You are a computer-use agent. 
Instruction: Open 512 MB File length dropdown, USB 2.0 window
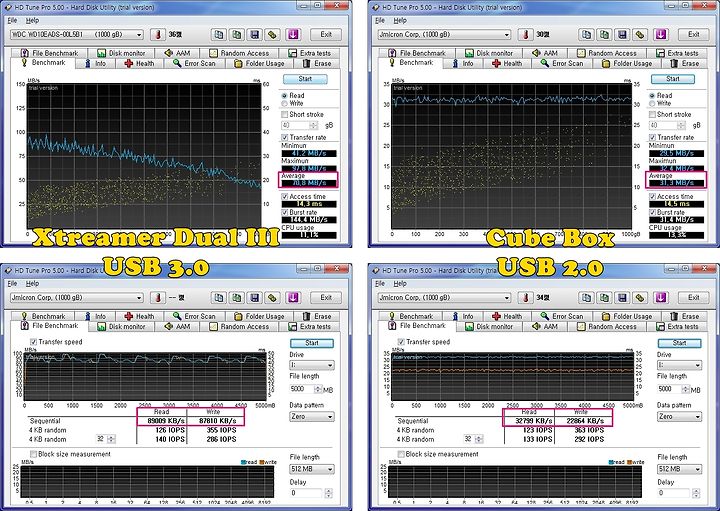(x=680, y=469)
